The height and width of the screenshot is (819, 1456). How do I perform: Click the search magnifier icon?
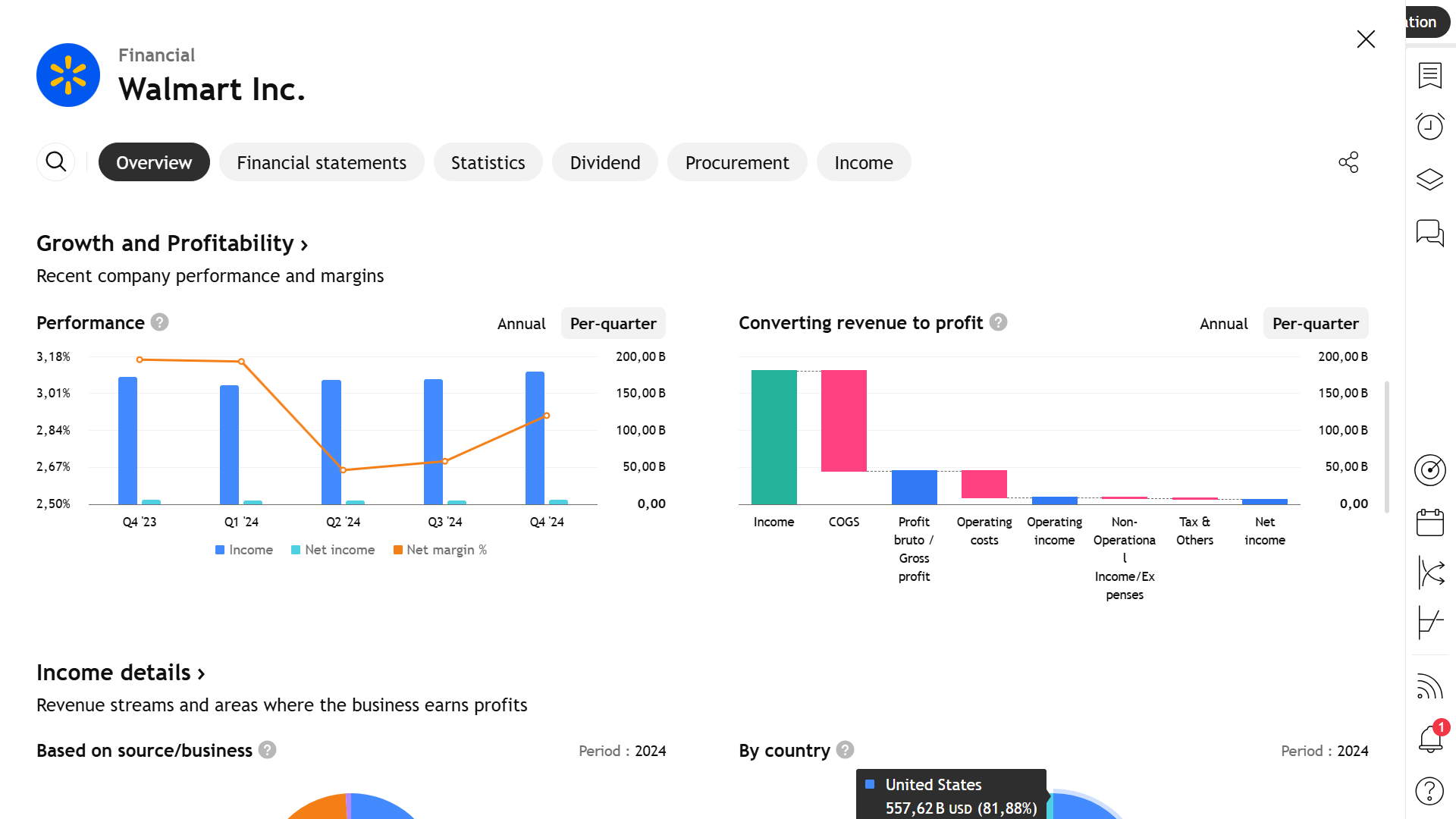coord(56,162)
